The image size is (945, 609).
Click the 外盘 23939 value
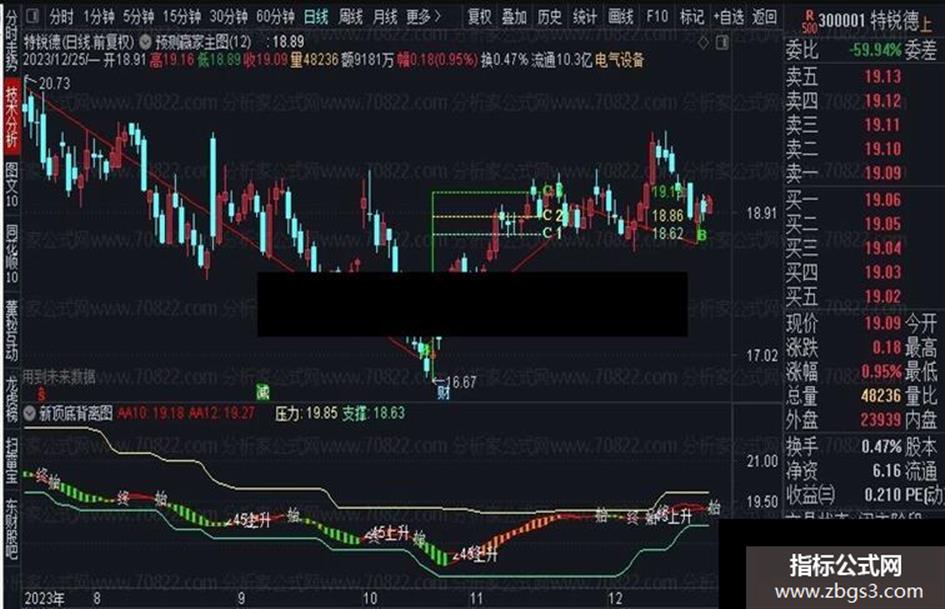click(881, 420)
